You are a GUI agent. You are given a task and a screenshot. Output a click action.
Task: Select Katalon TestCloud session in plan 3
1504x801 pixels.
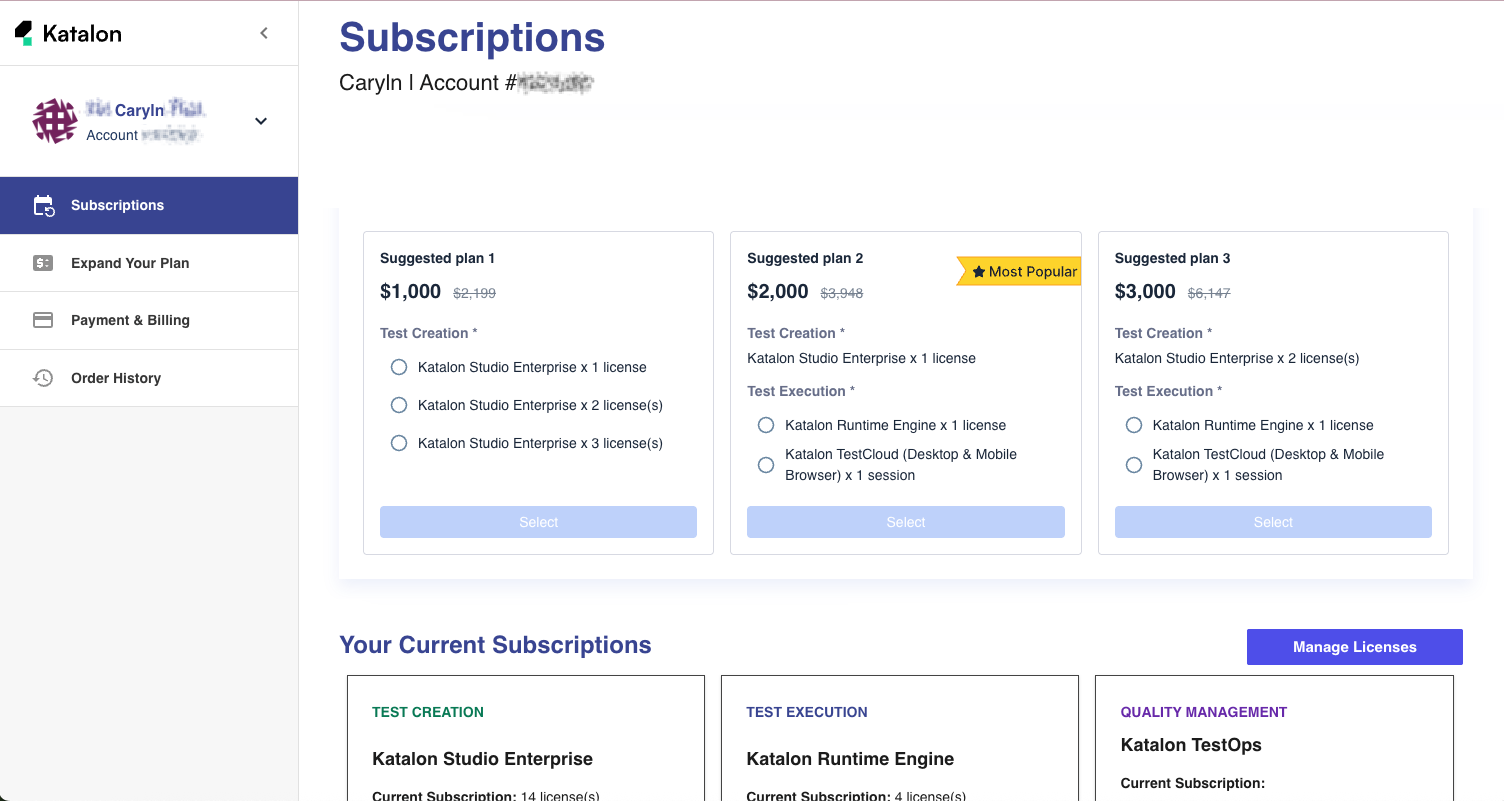point(1134,464)
